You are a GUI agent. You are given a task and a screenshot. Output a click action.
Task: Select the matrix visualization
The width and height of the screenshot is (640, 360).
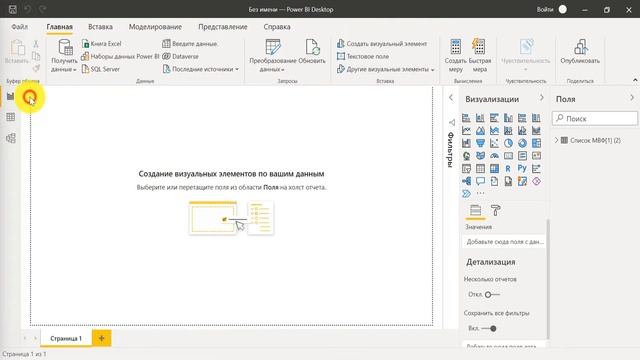pyautogui.click(x=494, y=169)
